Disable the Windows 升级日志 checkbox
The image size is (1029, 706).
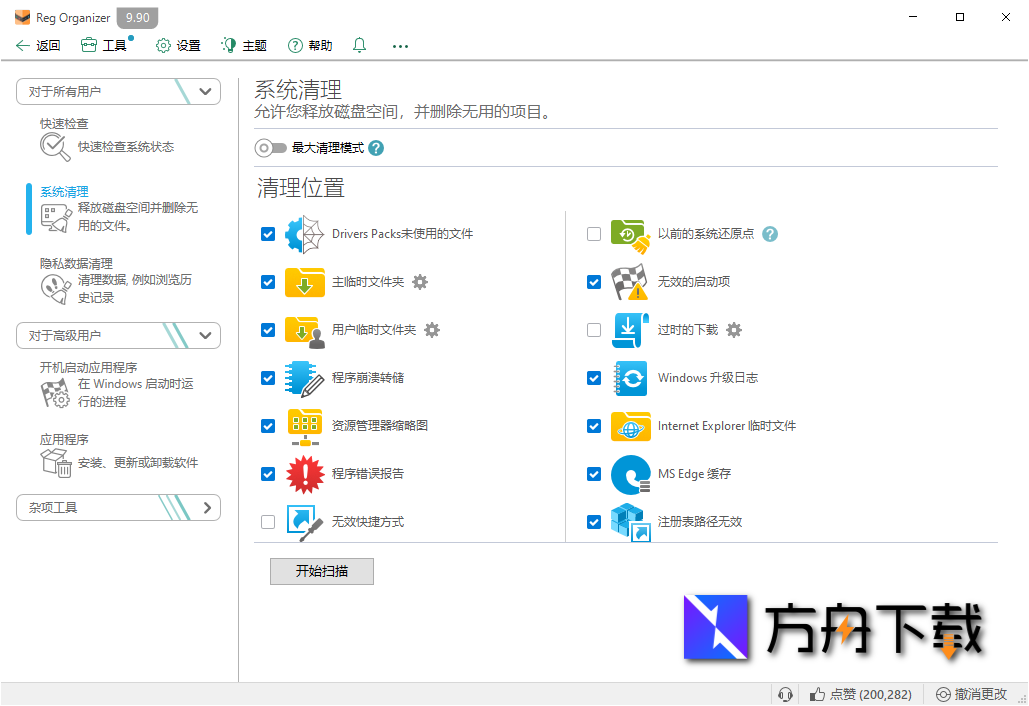tap(594, 378)
